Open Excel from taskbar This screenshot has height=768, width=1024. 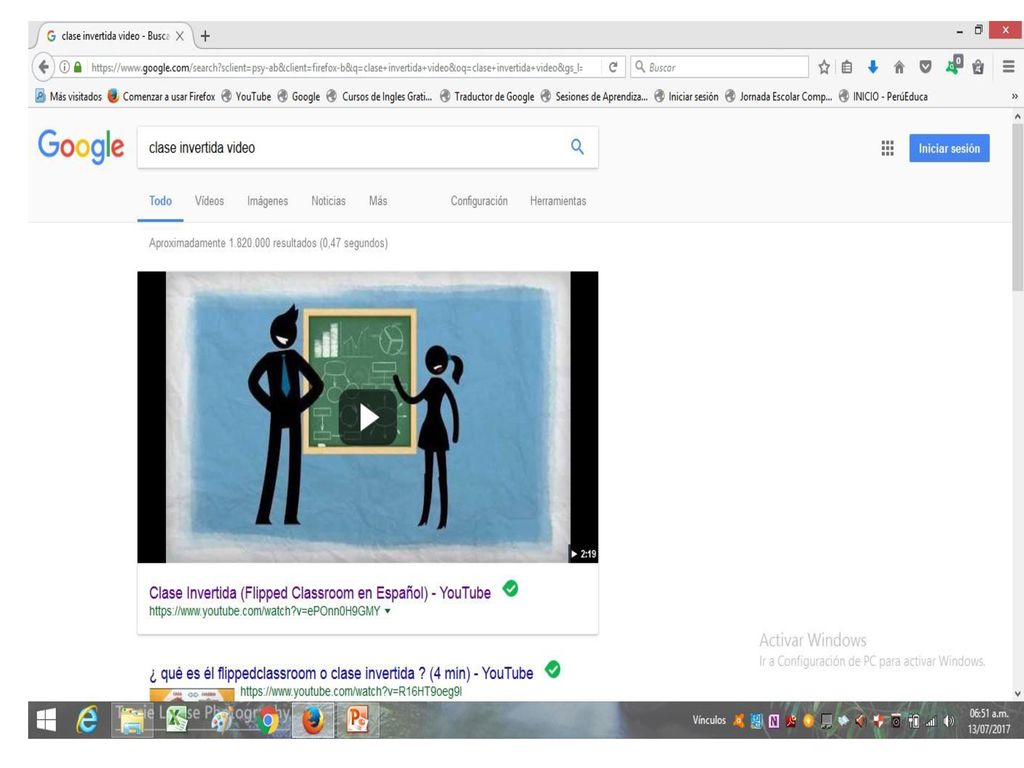(177, 720)
